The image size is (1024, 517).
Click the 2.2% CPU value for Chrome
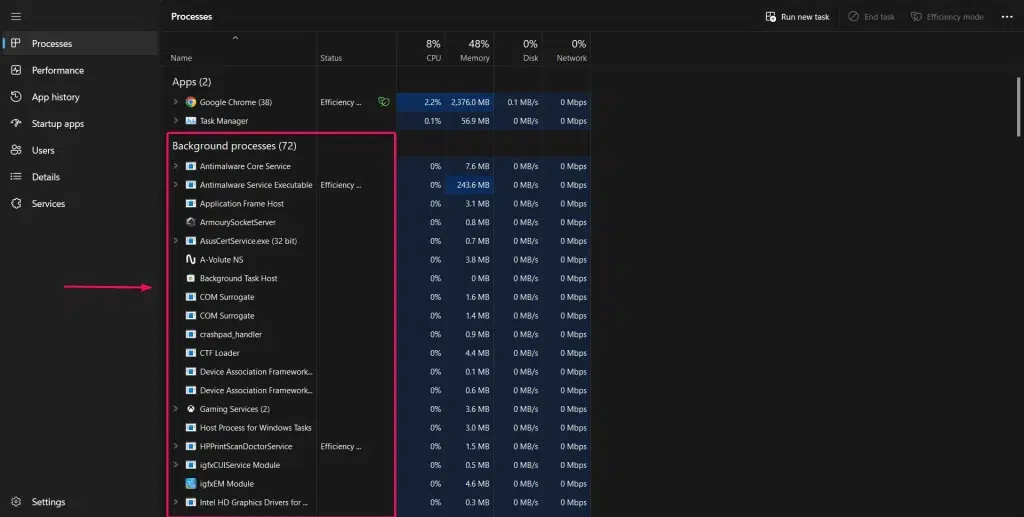(432, 102)
